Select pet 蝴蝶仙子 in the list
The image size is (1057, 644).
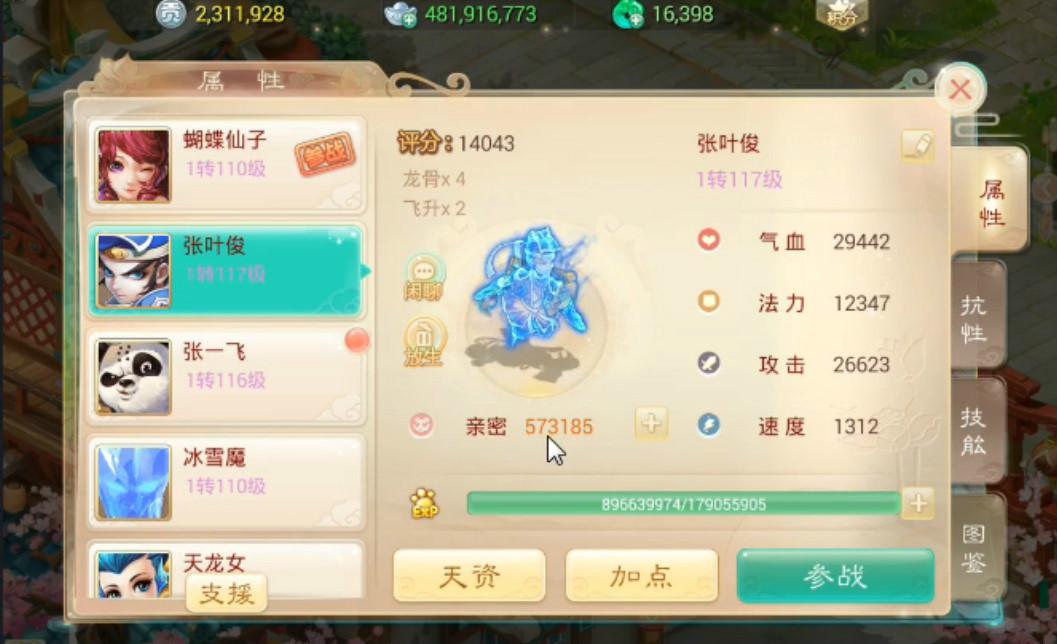pos(226,165)
